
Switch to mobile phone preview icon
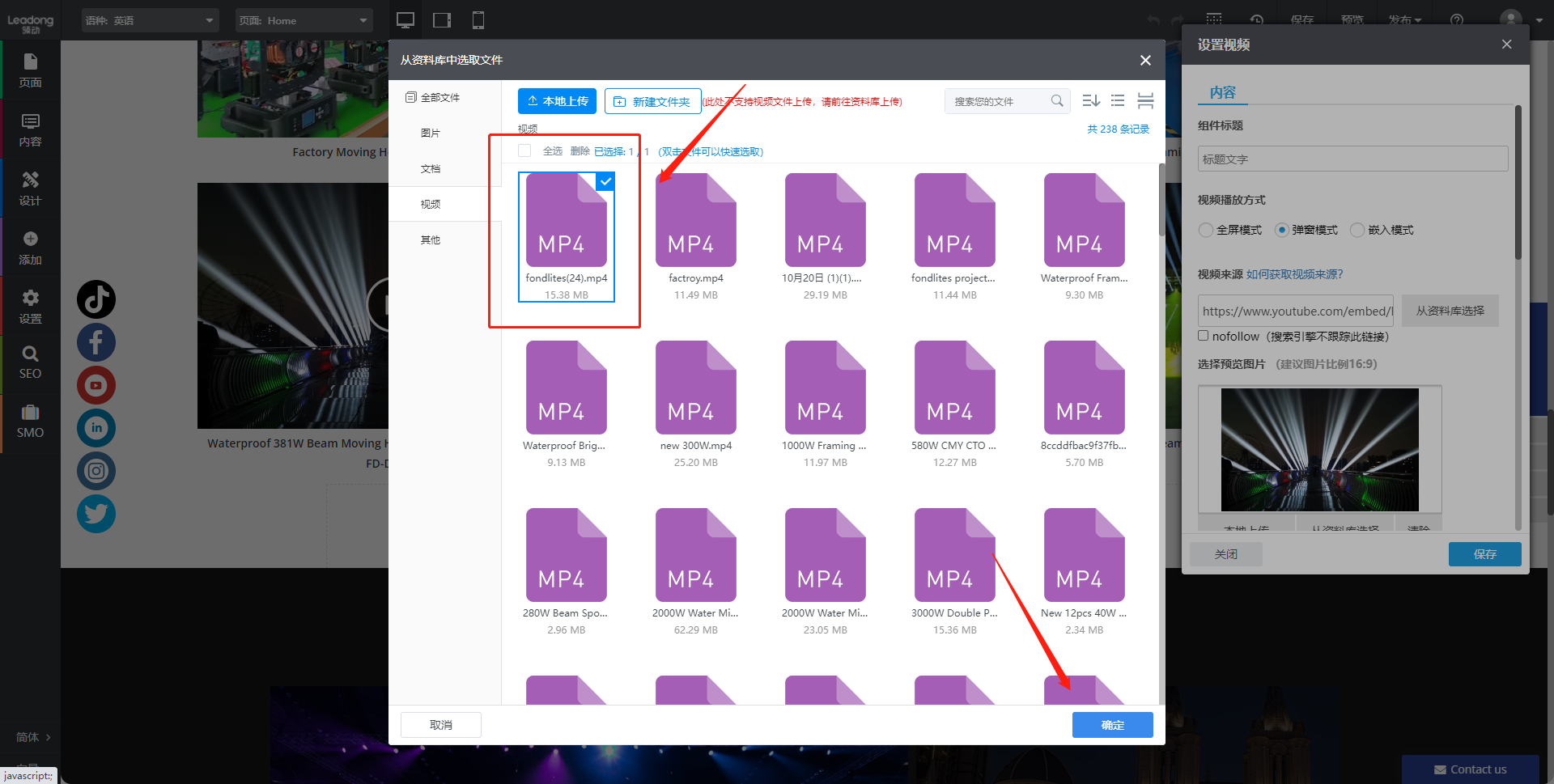pos(478,20)
